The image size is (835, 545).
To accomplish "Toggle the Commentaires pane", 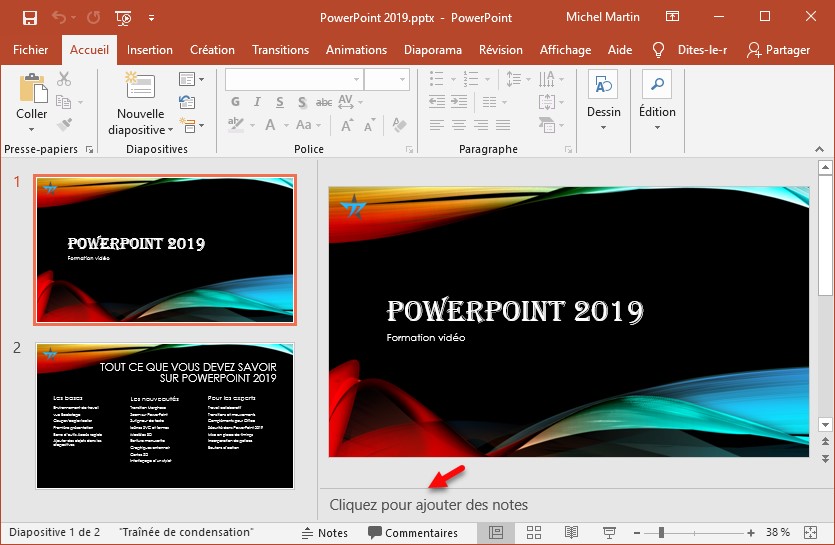I will click(x=412, y=533).
